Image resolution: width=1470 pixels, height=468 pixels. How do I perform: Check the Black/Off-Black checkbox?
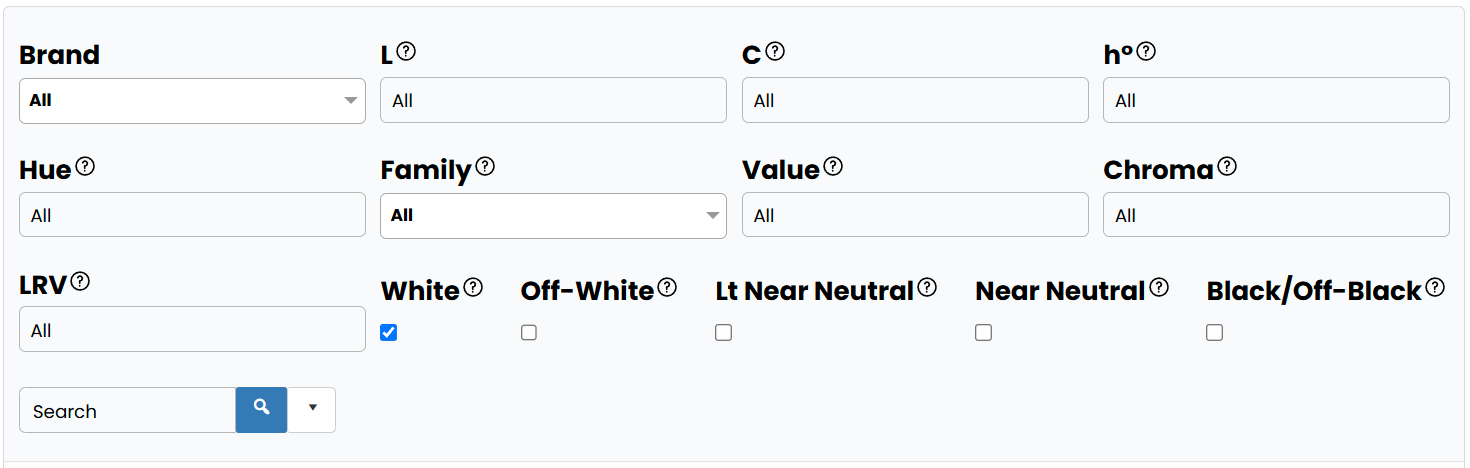point(1215,333)
